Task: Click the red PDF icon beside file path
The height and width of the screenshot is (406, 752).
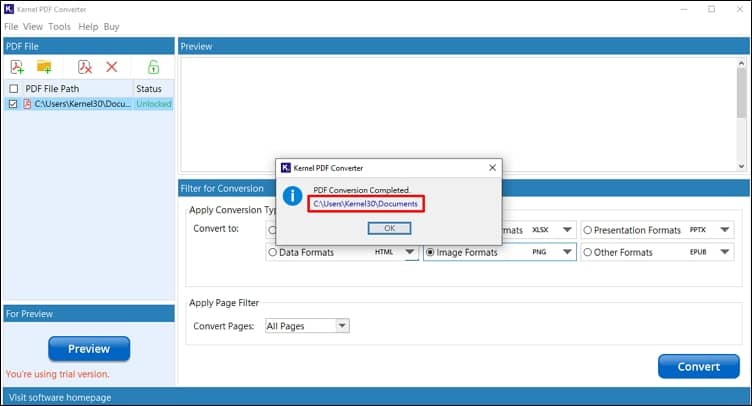Action: click(x=27, y=104)
